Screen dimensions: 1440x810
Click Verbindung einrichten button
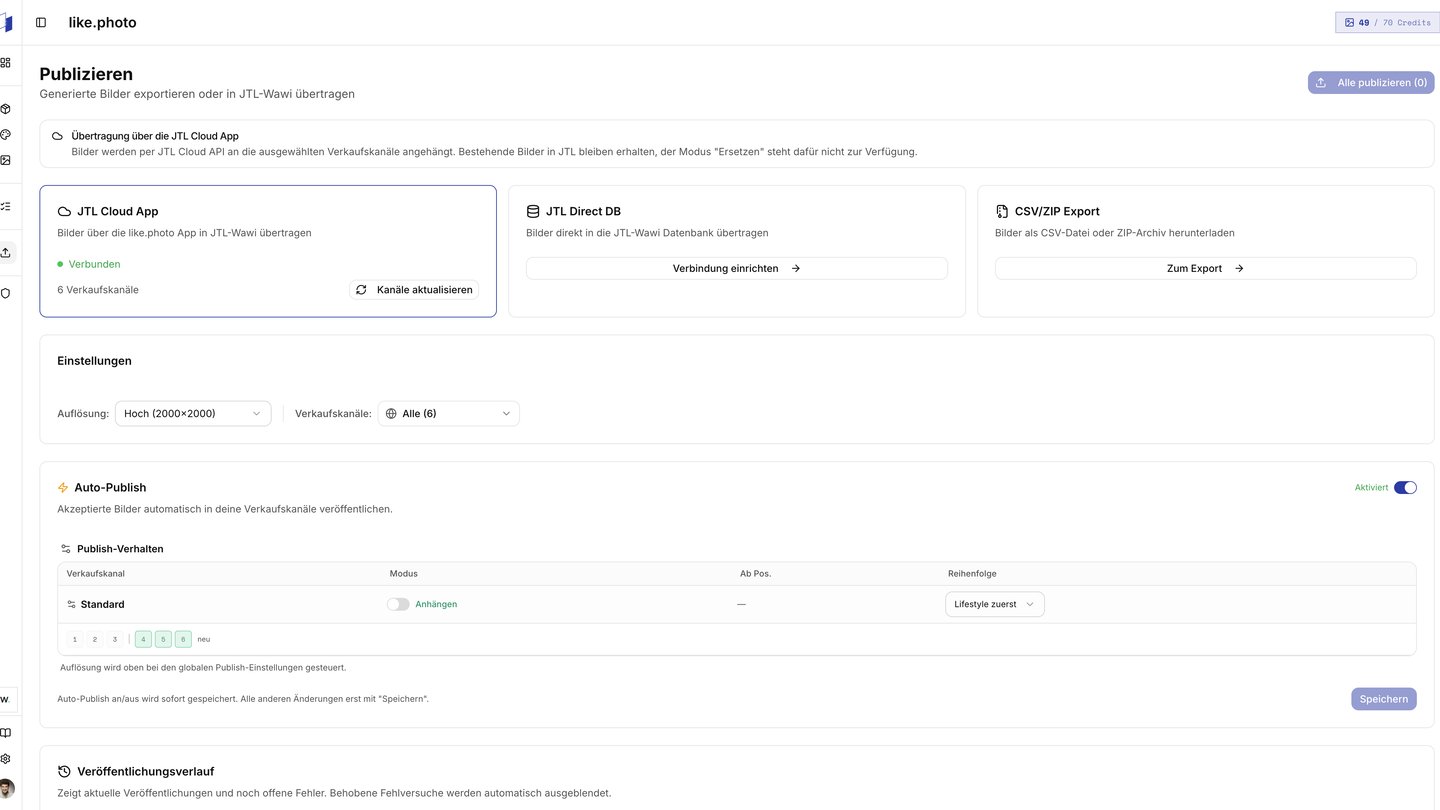pos(737,268)
